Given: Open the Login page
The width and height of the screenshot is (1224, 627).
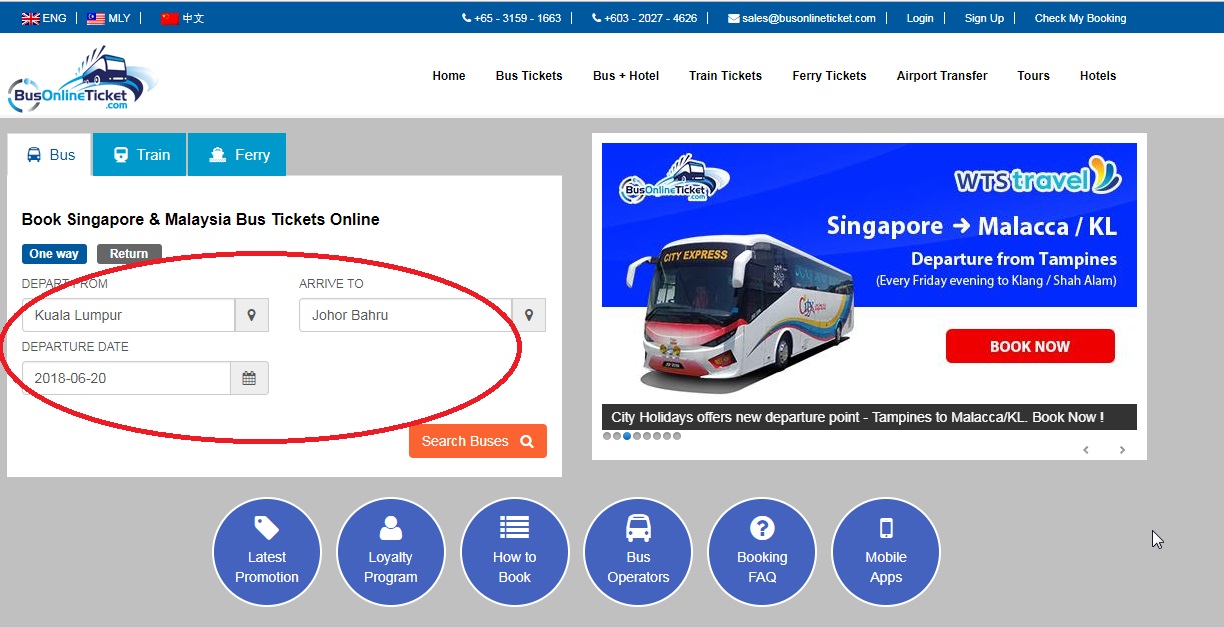Looking at the screenshot, I should (920, 18).
